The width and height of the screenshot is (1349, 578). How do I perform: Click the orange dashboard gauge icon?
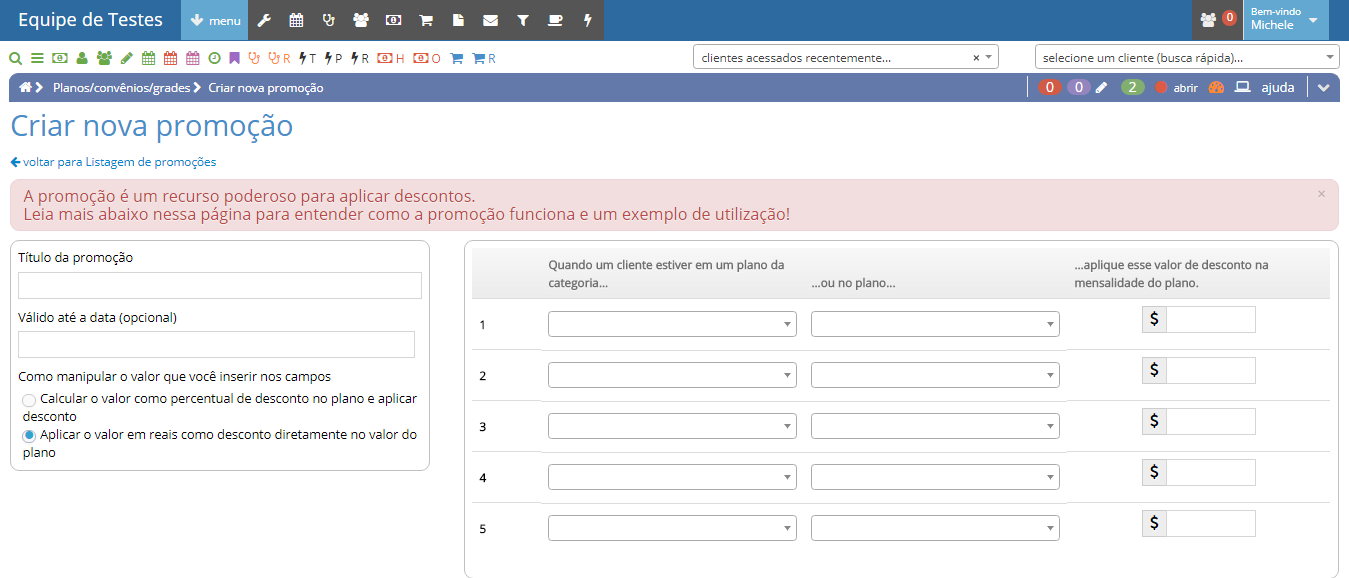coord(1216,87)
